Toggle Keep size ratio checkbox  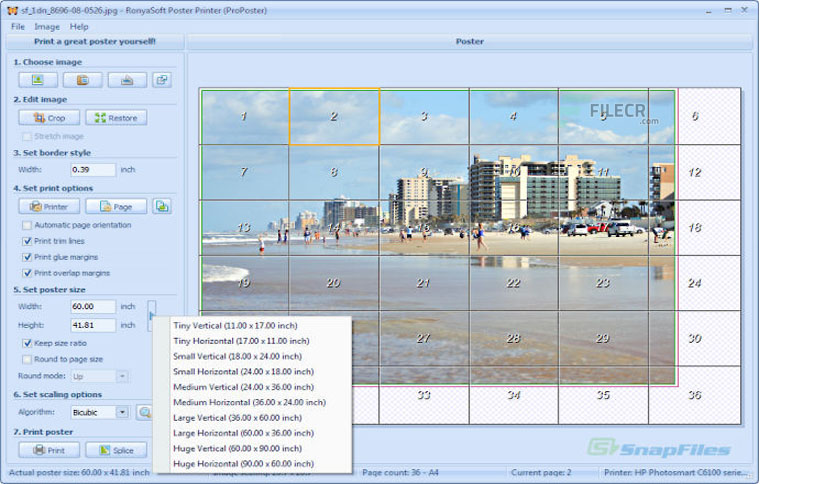pyautogui.click(x=27, y=343)
